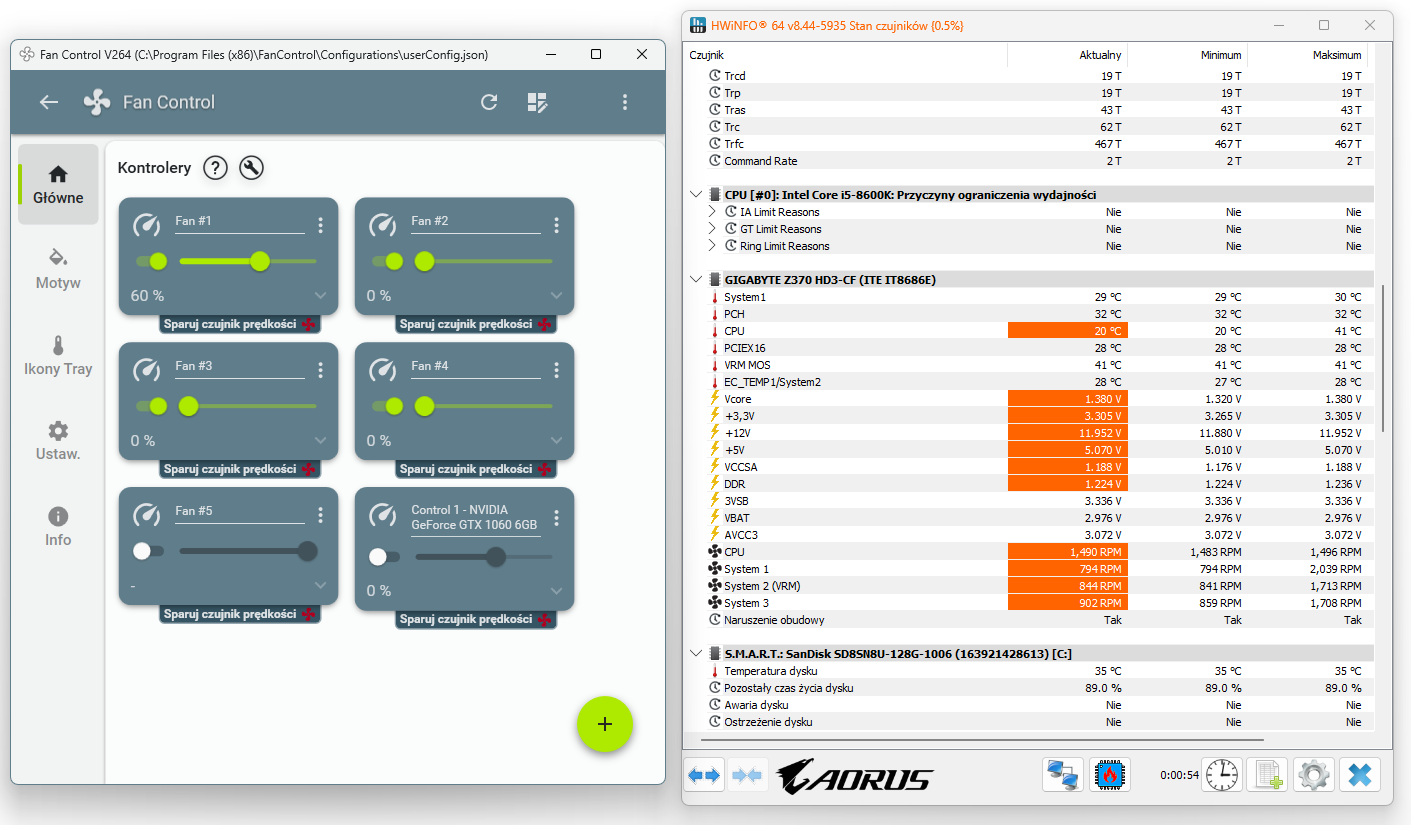This screenshot has height=825, width=1411.
Task: Disable the Fan #3 control switch
Action: [151, 406]
